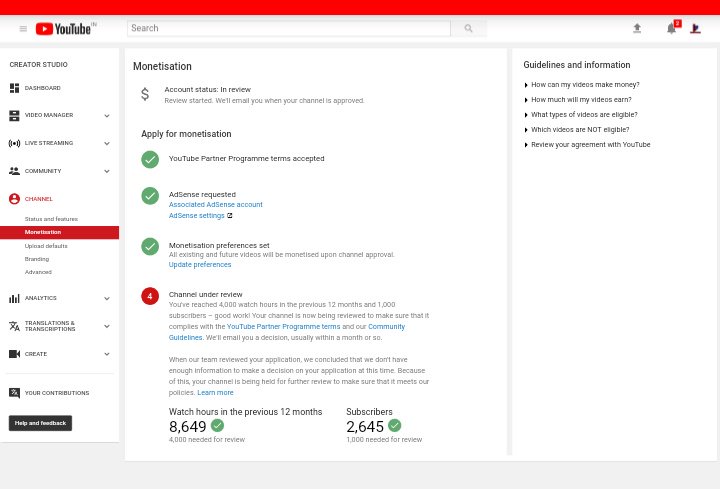The height and width of the screenshot is (489, 720).
Task: Click the checkmark beside Partner Programme terms accepted
Action: point(150,159)
